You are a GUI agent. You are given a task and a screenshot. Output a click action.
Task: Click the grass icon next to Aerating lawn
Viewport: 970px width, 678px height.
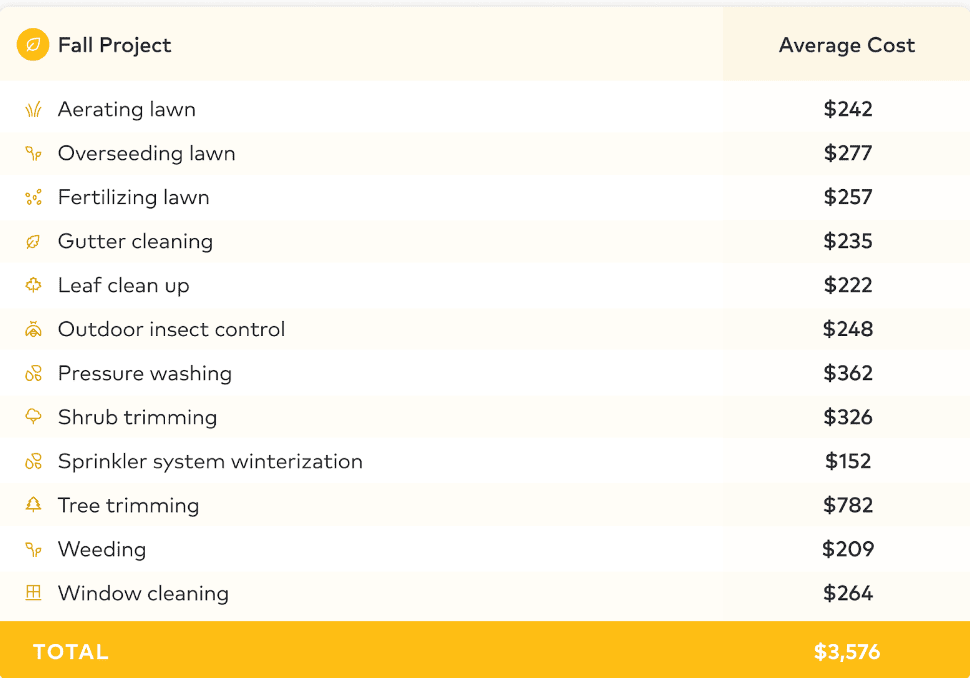(x=33, y=109)
